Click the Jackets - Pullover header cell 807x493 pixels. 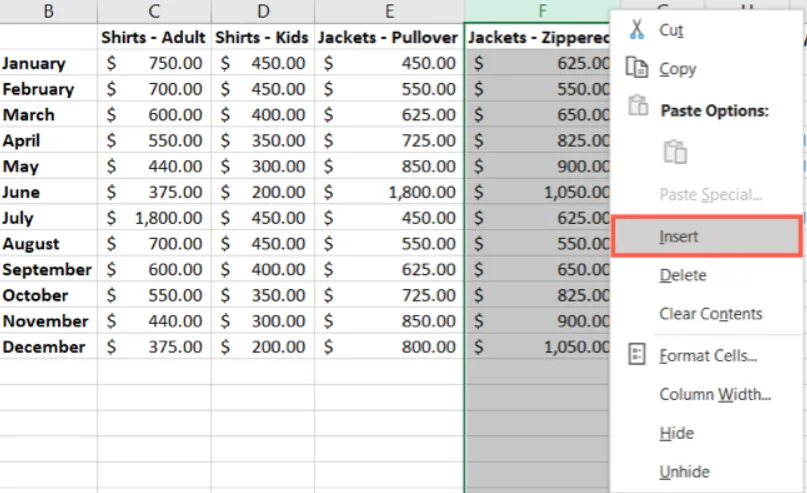[x=389, y=37]
